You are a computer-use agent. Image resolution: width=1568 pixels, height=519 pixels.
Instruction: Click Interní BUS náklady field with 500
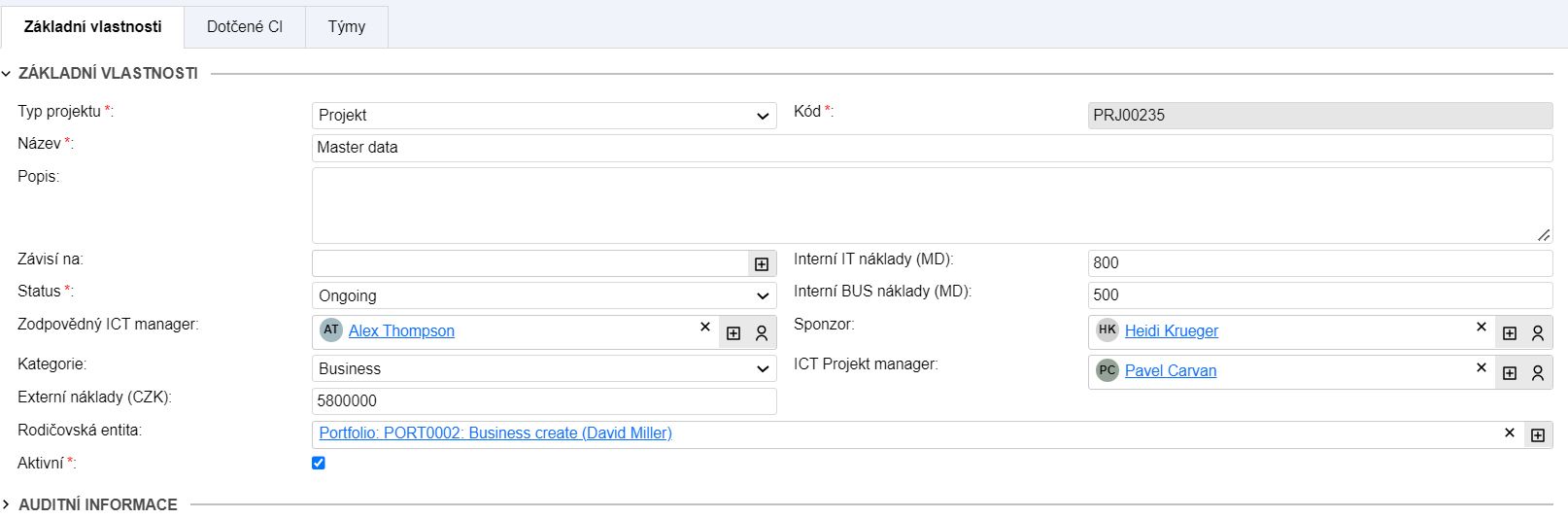[1320, 295]
